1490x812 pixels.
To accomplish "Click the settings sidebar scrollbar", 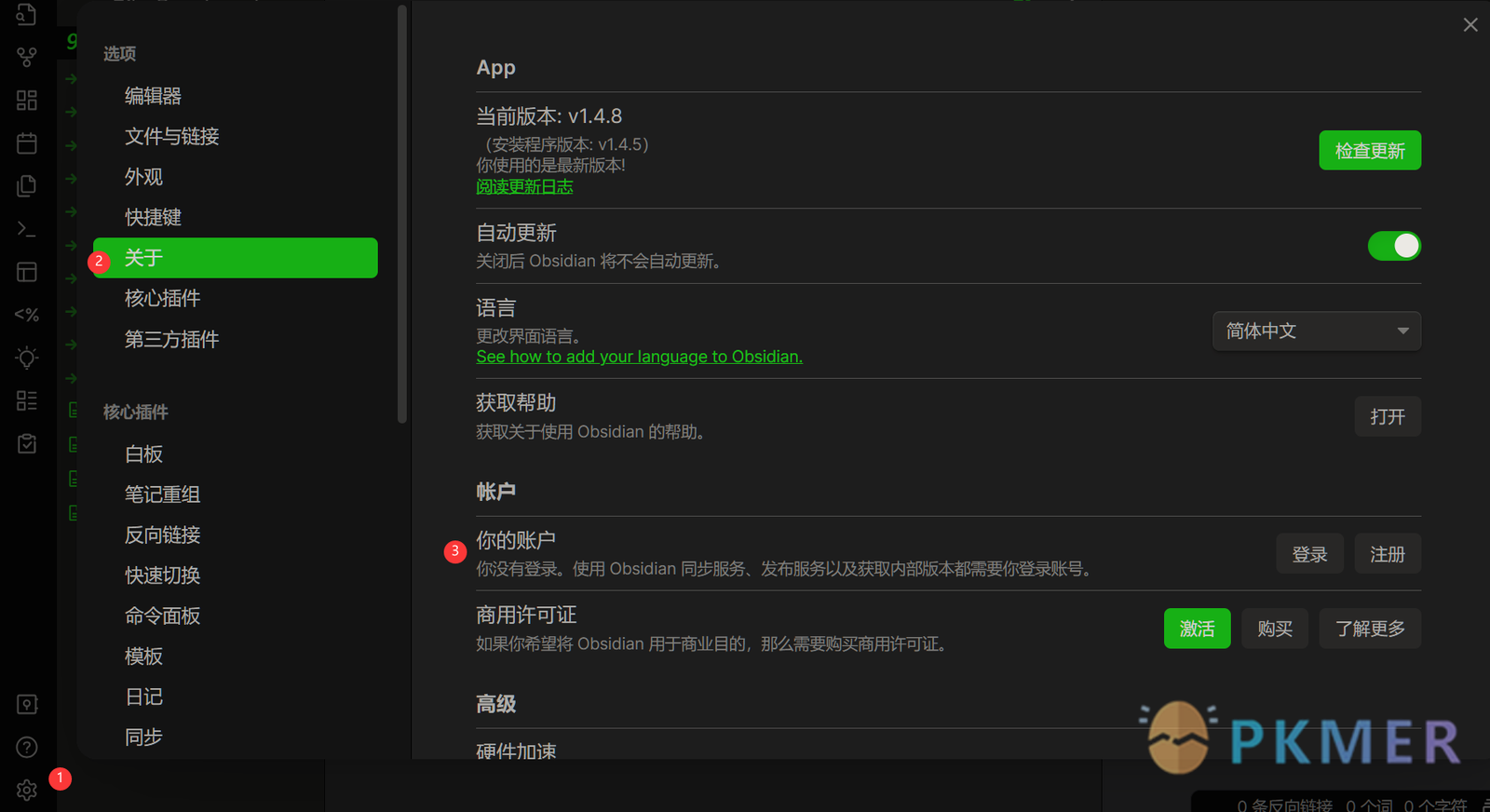I will point(402,214).
